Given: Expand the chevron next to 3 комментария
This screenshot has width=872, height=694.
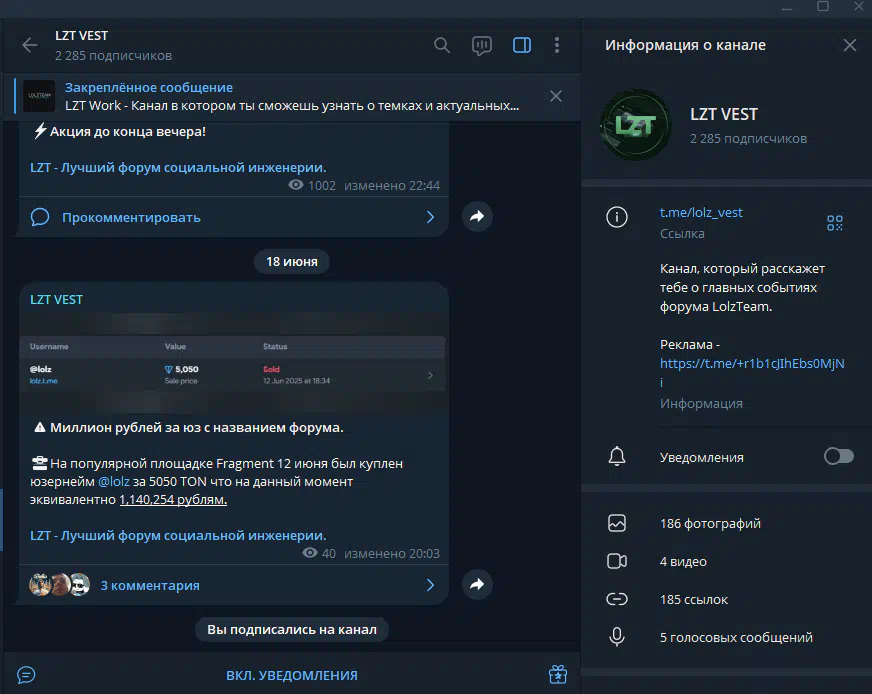Looking at the screenshot, I should [430, 585].
